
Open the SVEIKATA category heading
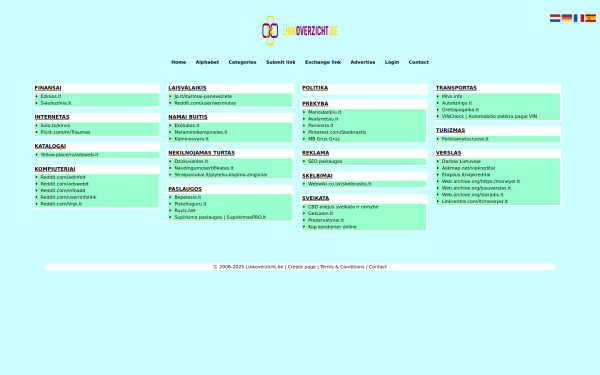(315, 198)
